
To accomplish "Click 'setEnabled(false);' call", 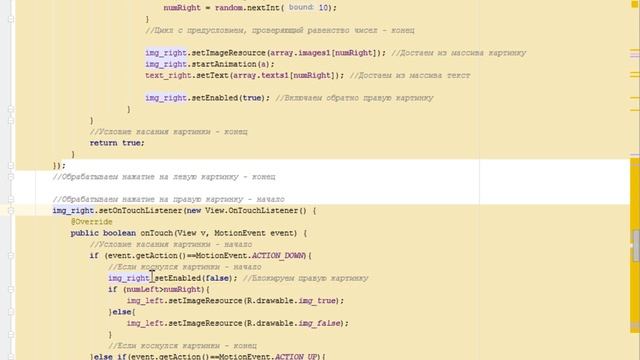I will pos(196,278).
